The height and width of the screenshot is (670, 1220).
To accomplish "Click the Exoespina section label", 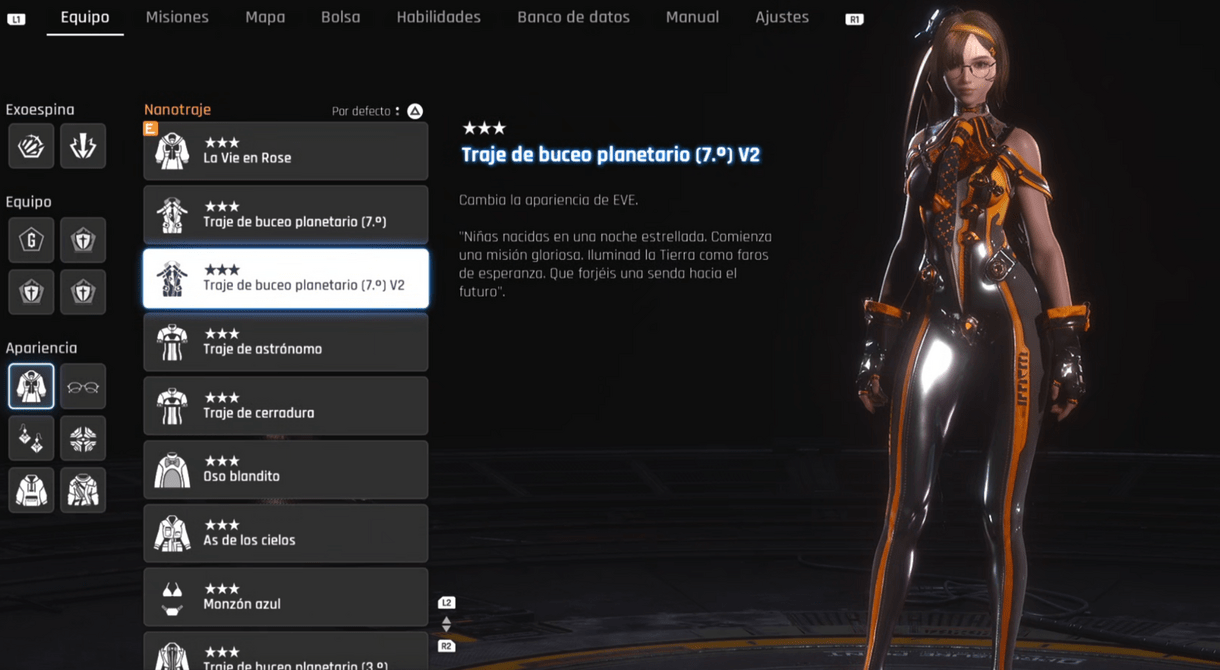I will coord(40,110).
